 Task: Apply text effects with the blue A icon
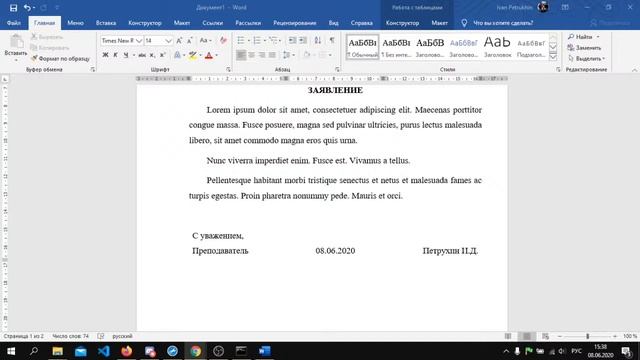[x=177, y=55]
